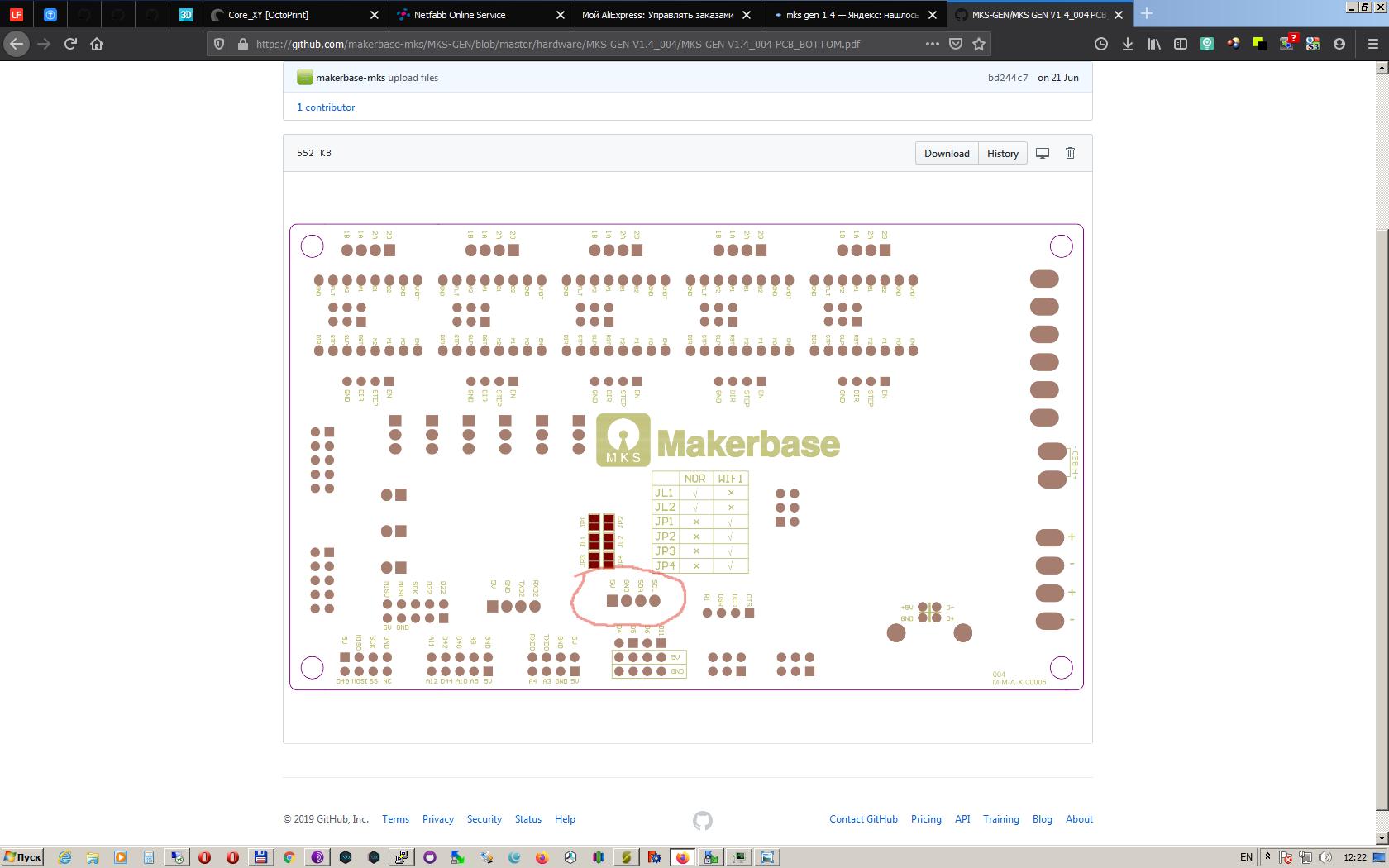The width and height of the screenshot is (1389, 868).
Task: Toggle the bookmark star in address bar
Action: tap(977, 44)
